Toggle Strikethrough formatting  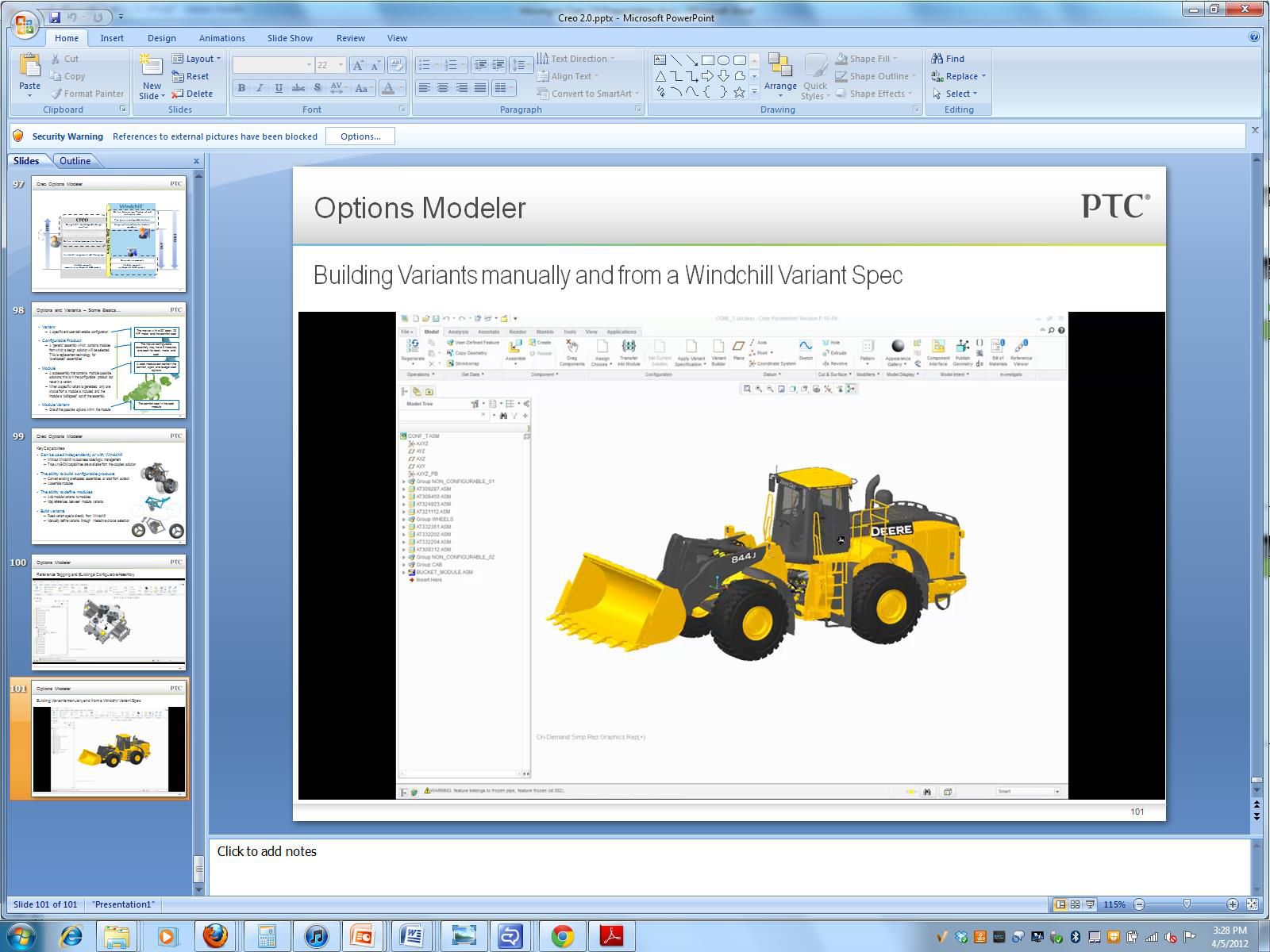(298, 88)
